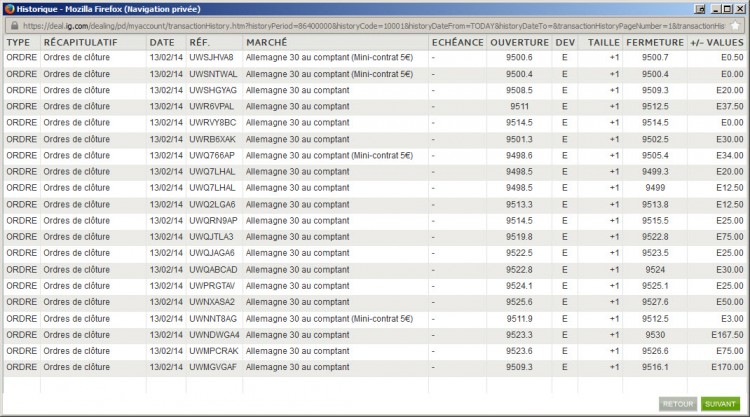Image resolution: width=750 pixels, height=417 pixels.
Task: Click the OUVERTURE column header
Action: coord(519,43)
